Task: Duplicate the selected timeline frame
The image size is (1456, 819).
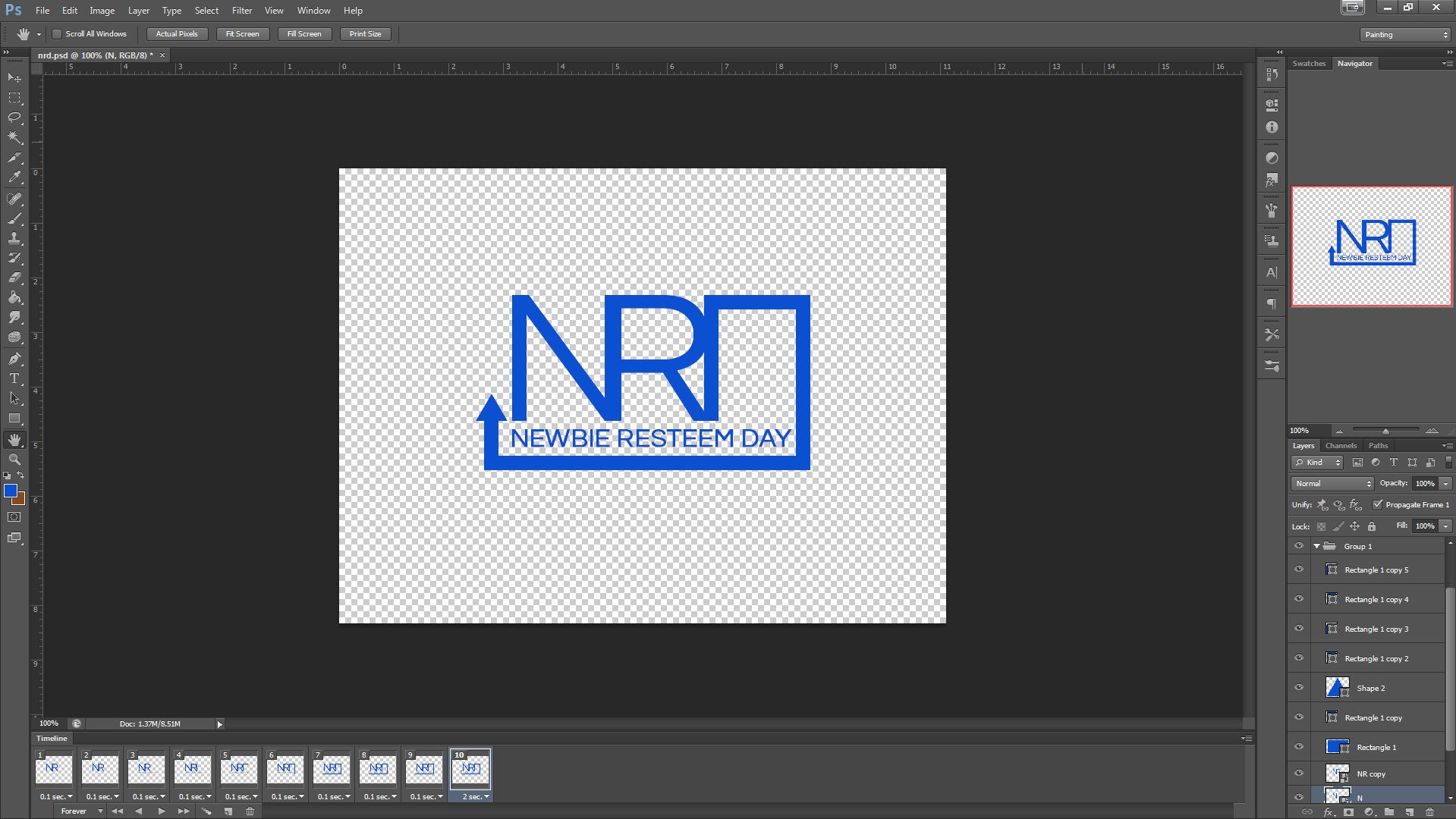Action: 228,811
